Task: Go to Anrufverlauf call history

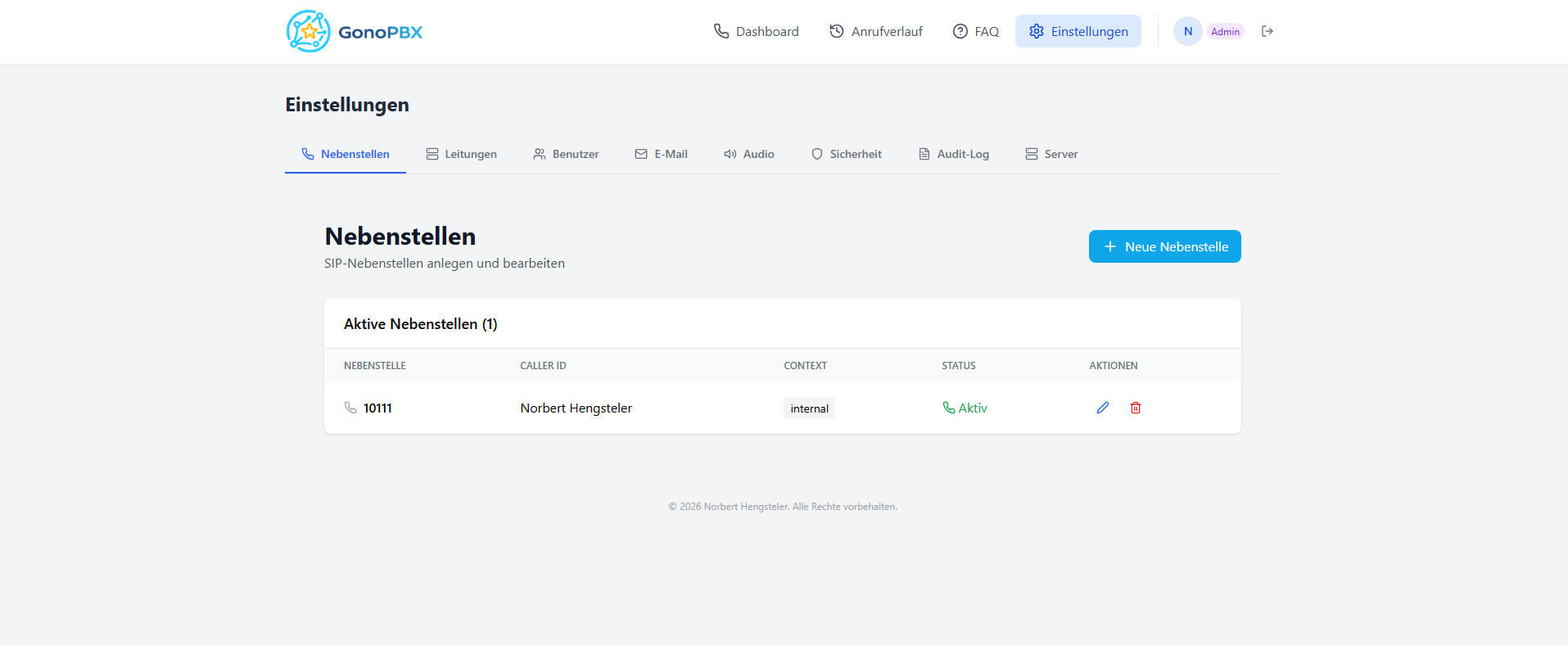Action: (875, 31)
